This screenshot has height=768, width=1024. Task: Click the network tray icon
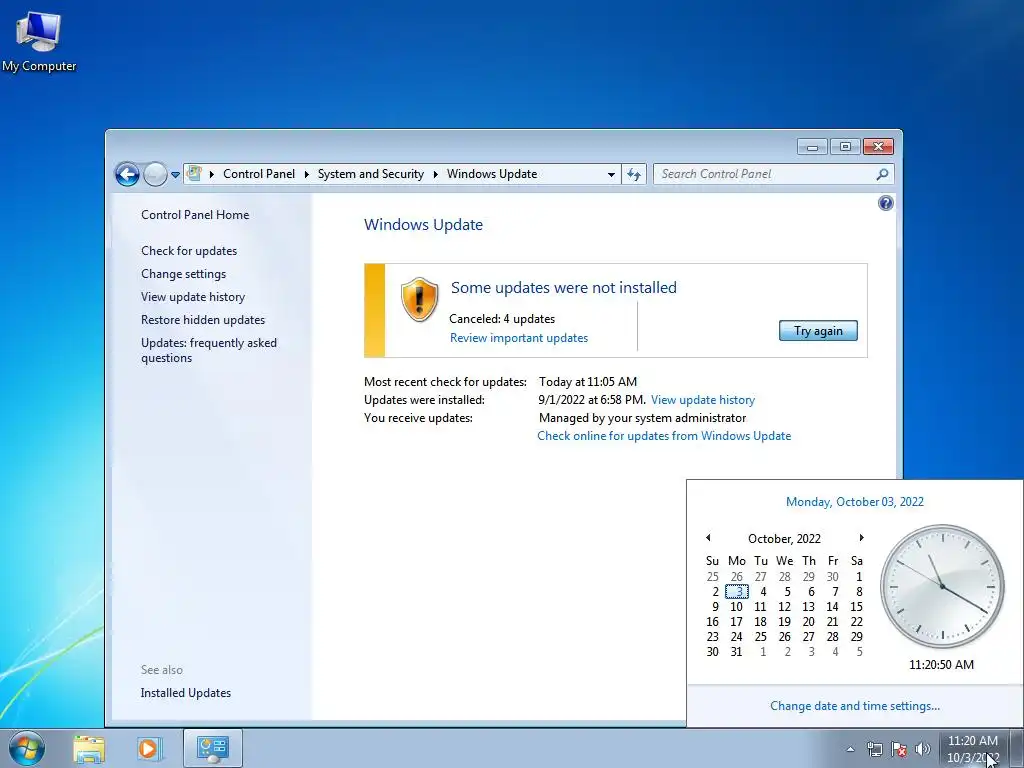(x=874, y=749)
